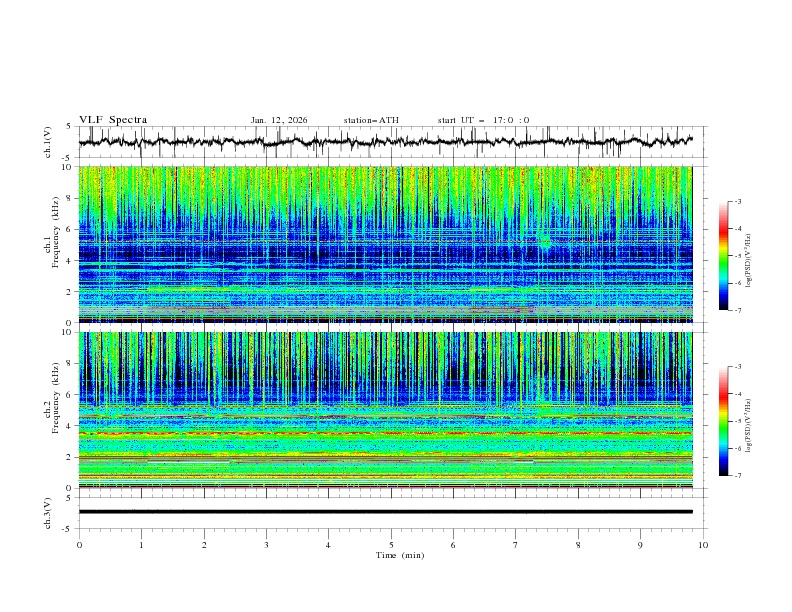This screenshot has height=612, width=792.
Task: Click the ch.2 log(PSD) color bar
Action: [724, 421]
